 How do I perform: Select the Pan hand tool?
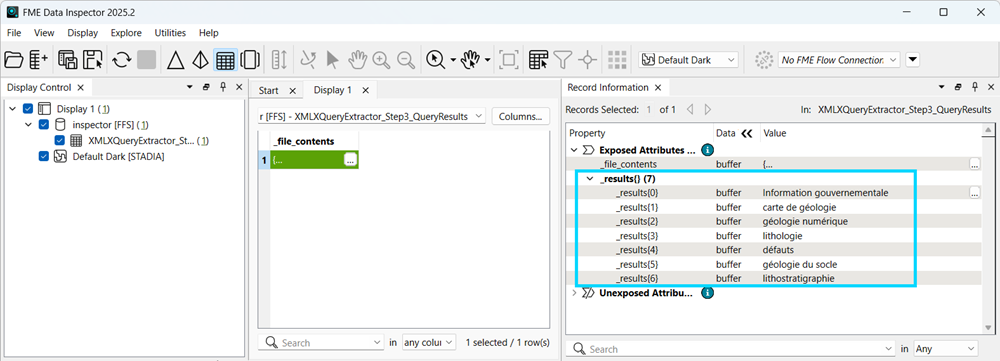(357, 60)
